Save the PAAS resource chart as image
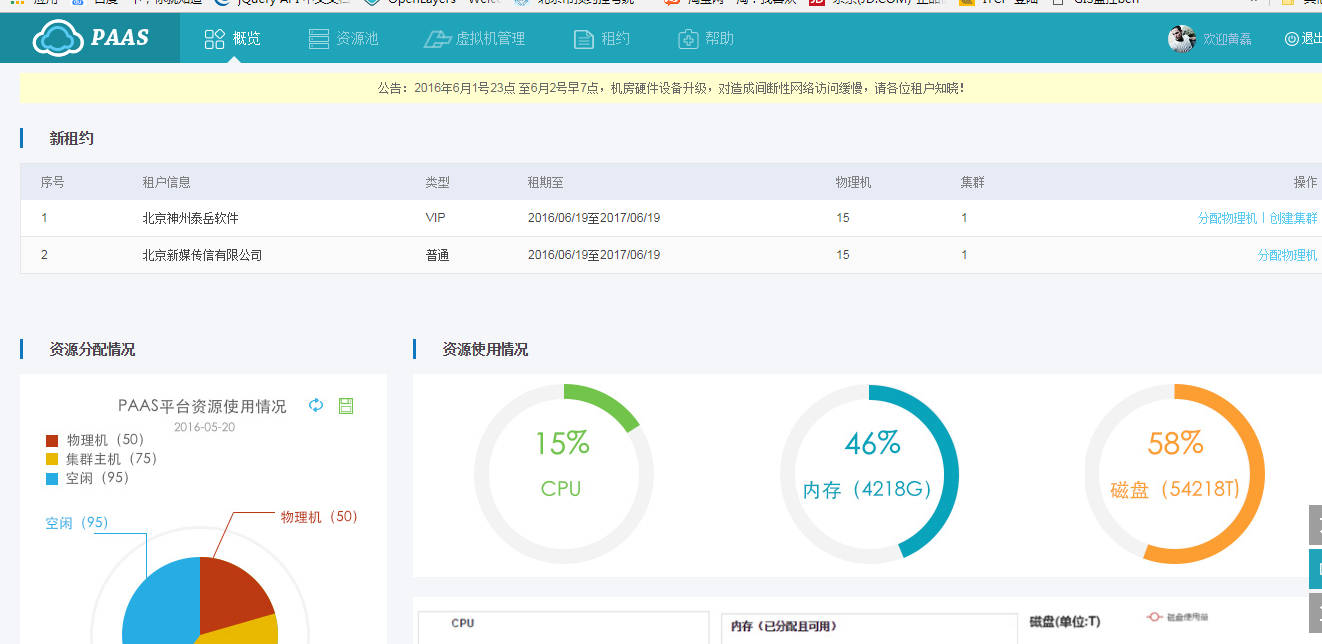 (x=346, y=405)
